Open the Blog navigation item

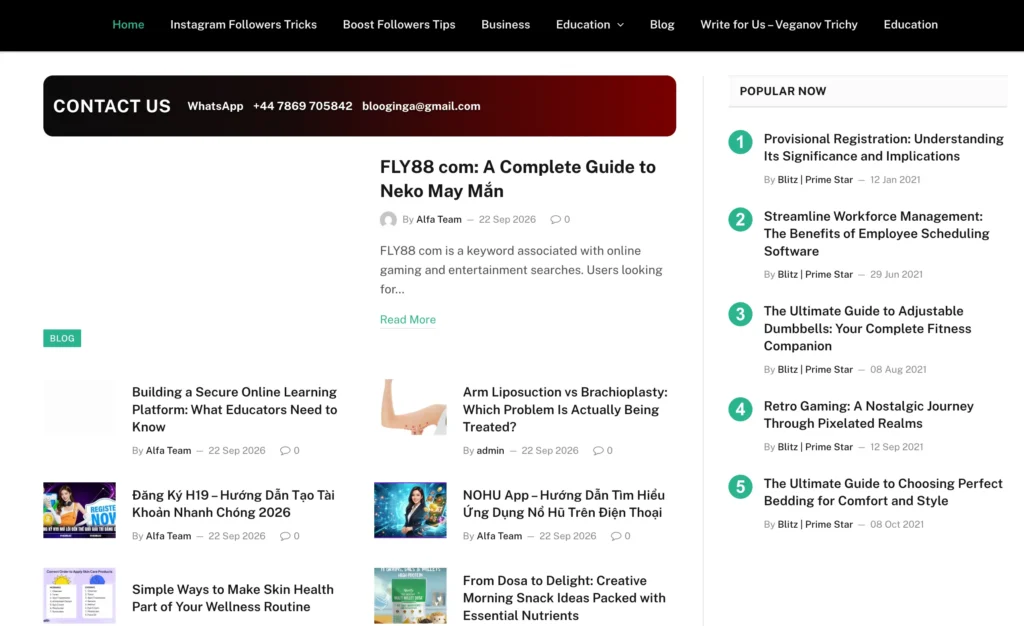(662, 25)
